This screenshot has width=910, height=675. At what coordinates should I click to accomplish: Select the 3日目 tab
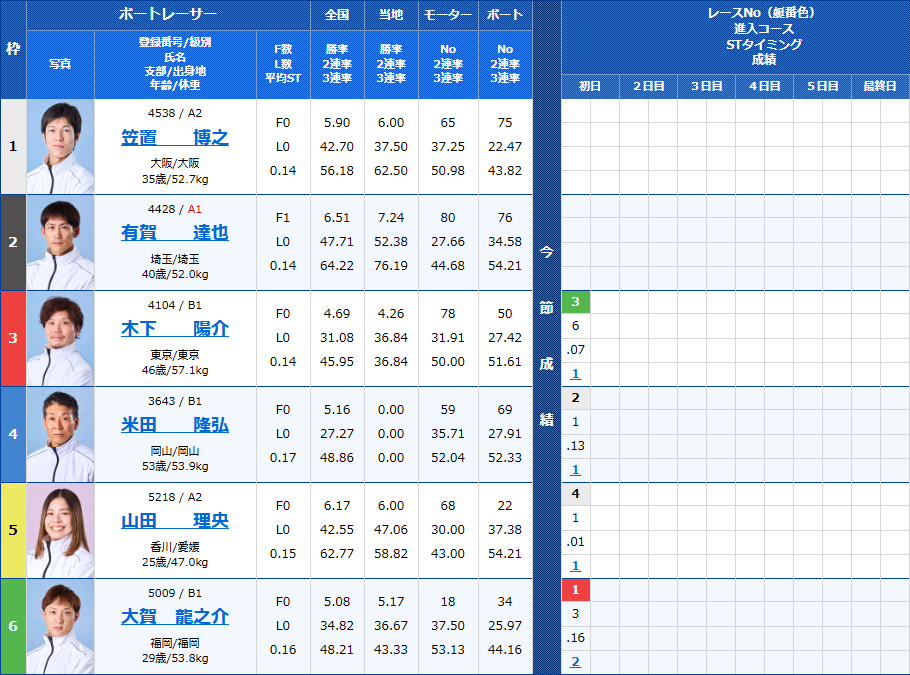pos(705,86)
